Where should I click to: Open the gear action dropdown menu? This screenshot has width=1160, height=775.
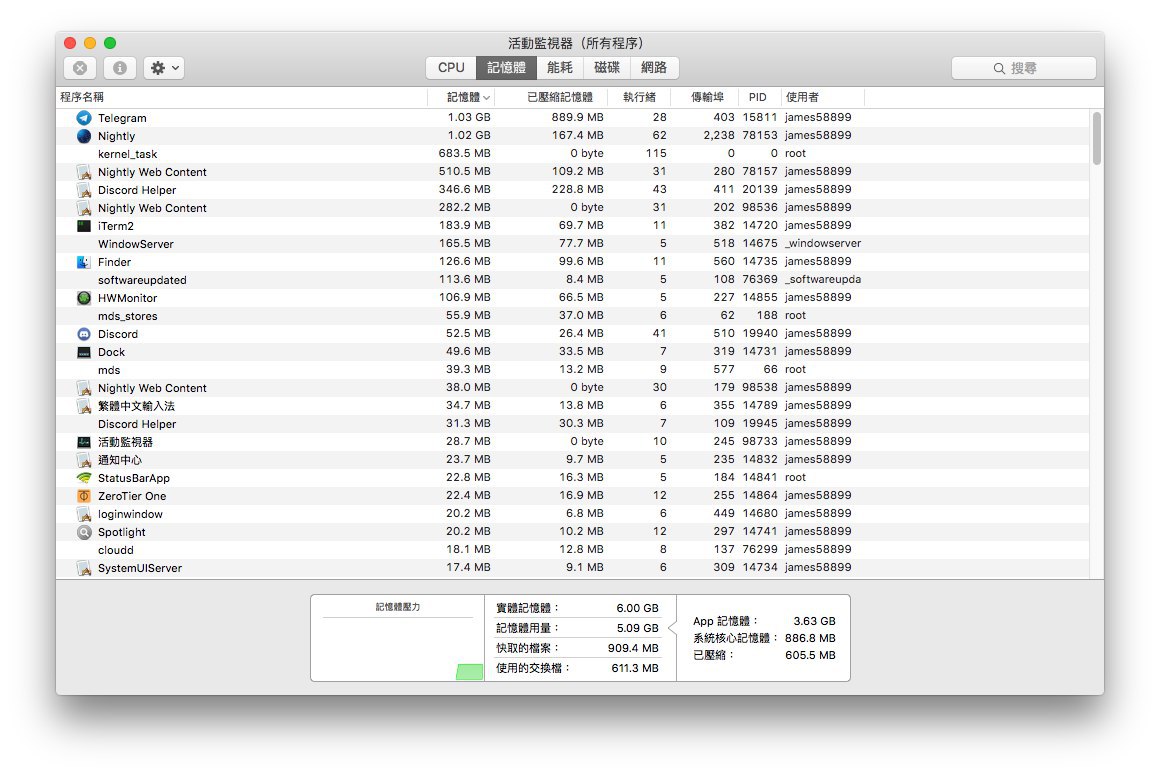click(x=164, y=68)
